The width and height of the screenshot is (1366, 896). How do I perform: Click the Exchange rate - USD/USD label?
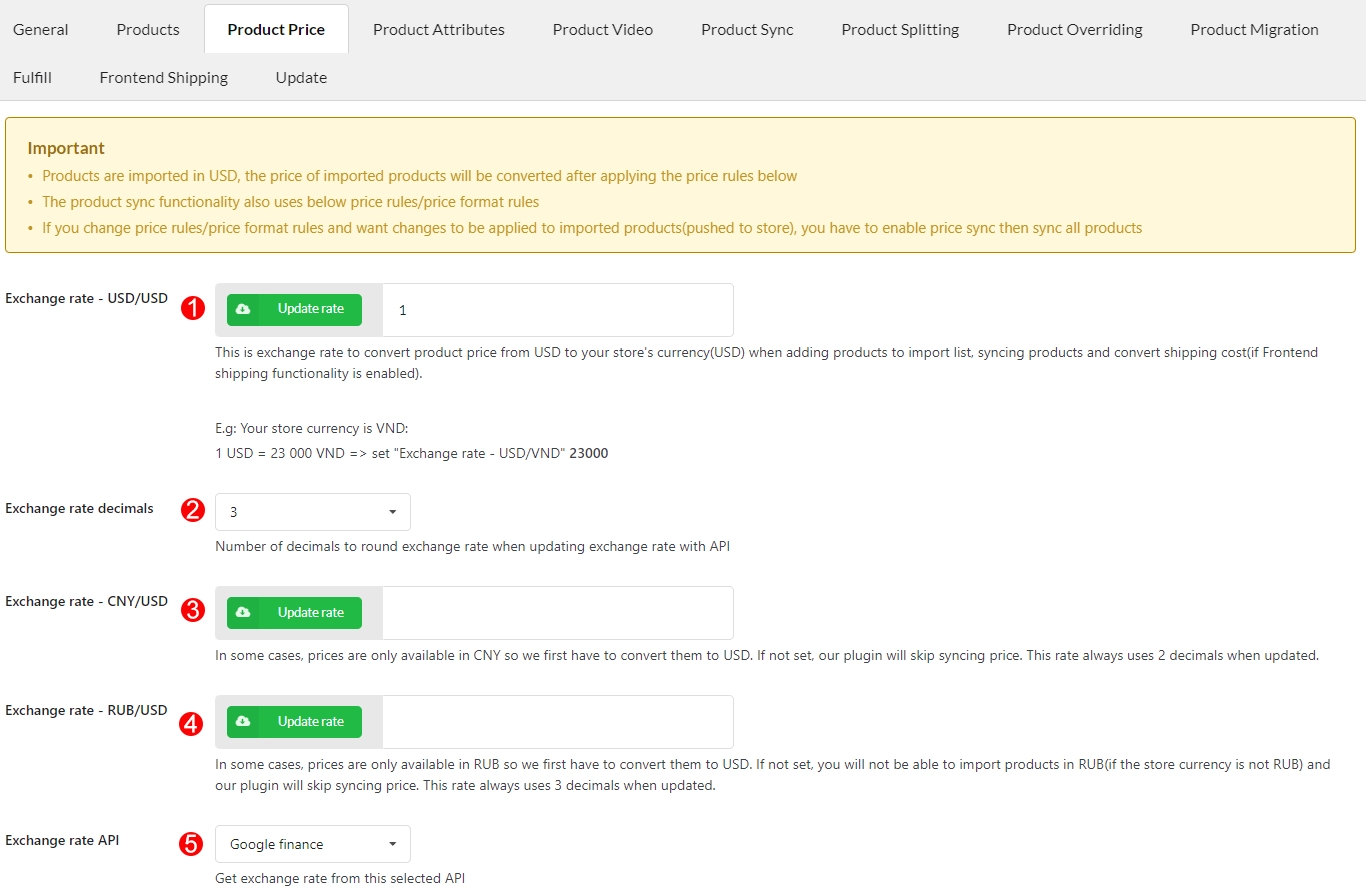87,298
